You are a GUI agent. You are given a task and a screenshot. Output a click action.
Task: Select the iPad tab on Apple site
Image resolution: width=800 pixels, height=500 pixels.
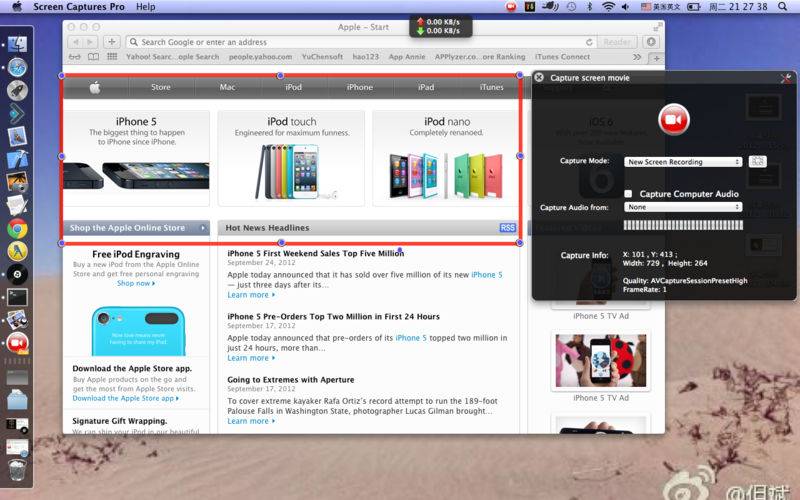point(426,87)
